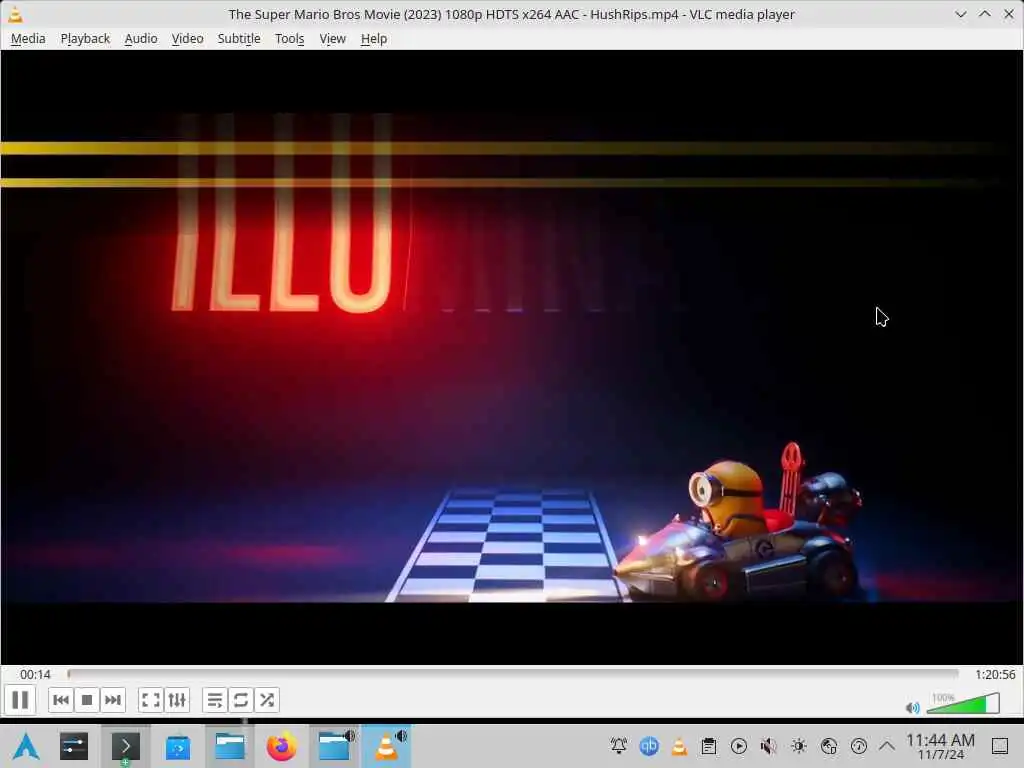Open the Subtitle menu
1024x768 pixels.
239,39
